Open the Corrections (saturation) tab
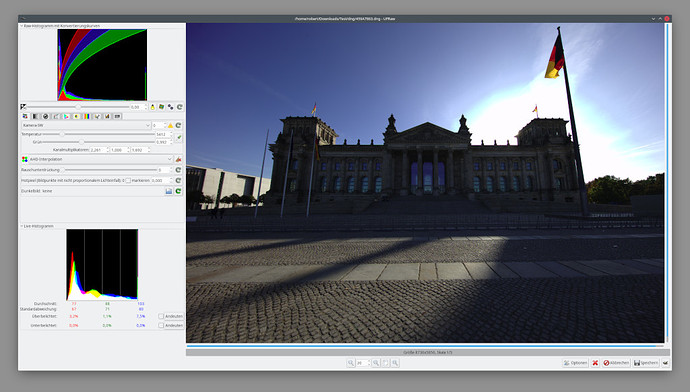 pyautogui.click(x=77, y=116)
